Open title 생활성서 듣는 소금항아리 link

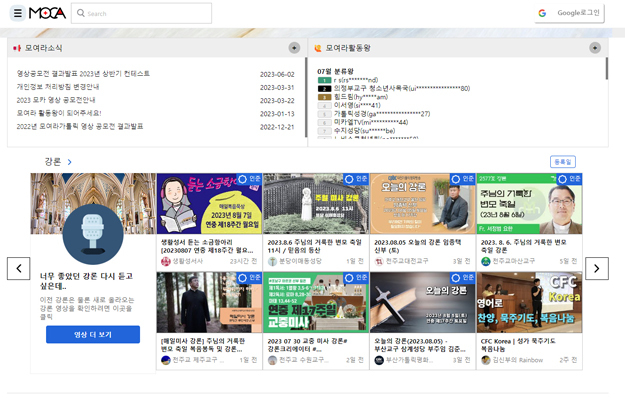[207, 246]
